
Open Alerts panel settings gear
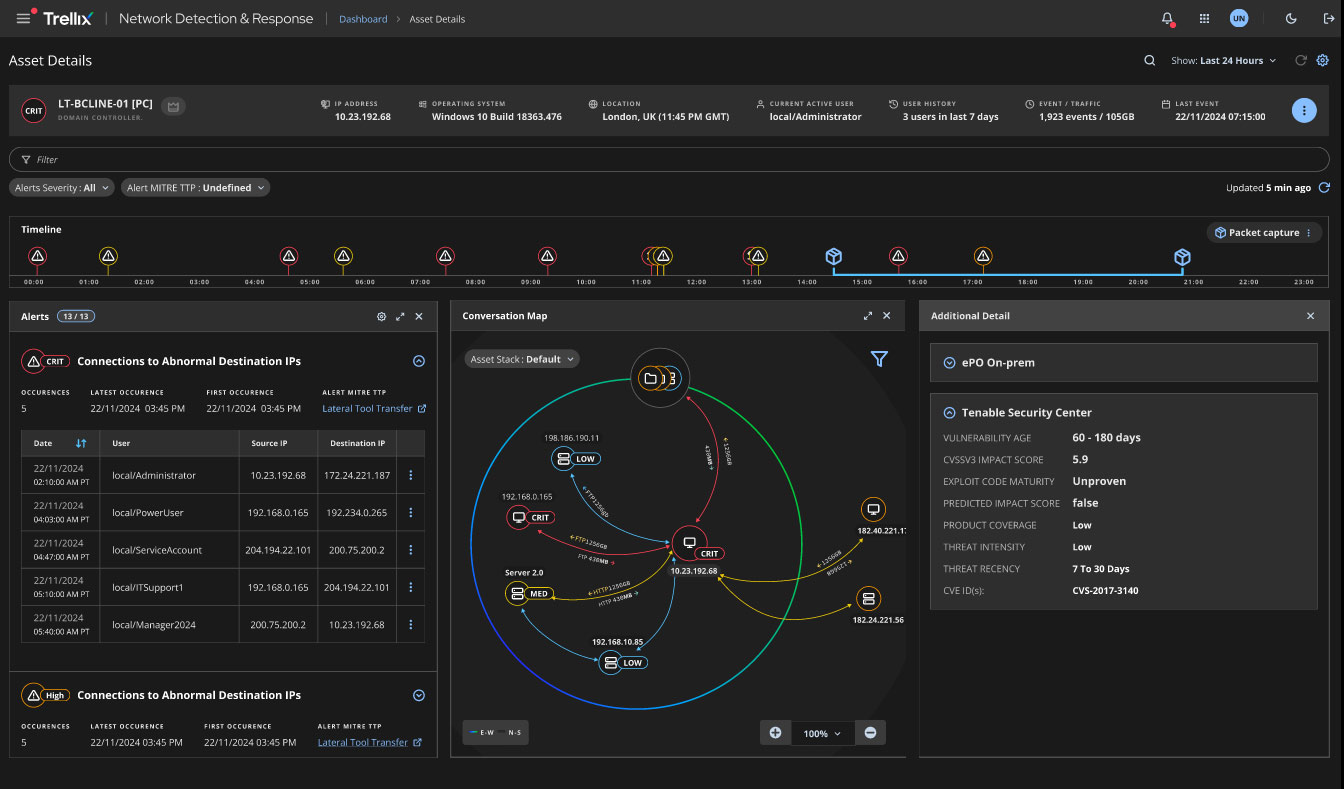(381, 316)
